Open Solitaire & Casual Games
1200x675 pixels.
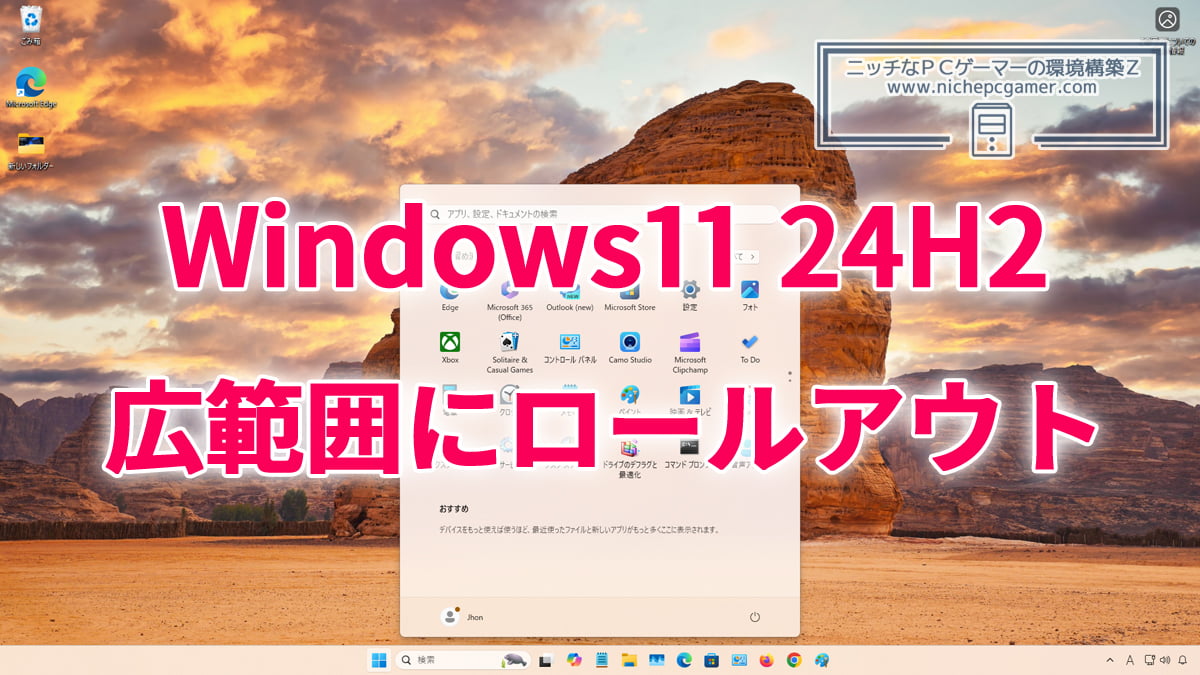[510, 352]
